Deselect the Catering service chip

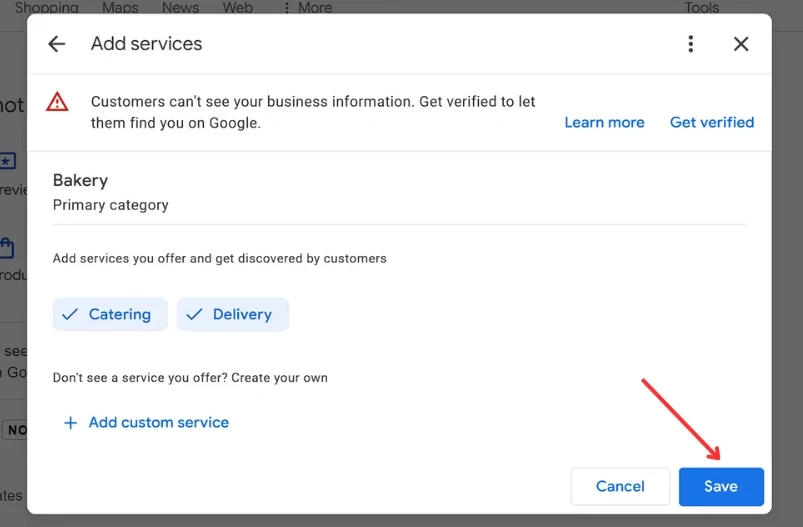click(106, 314)
